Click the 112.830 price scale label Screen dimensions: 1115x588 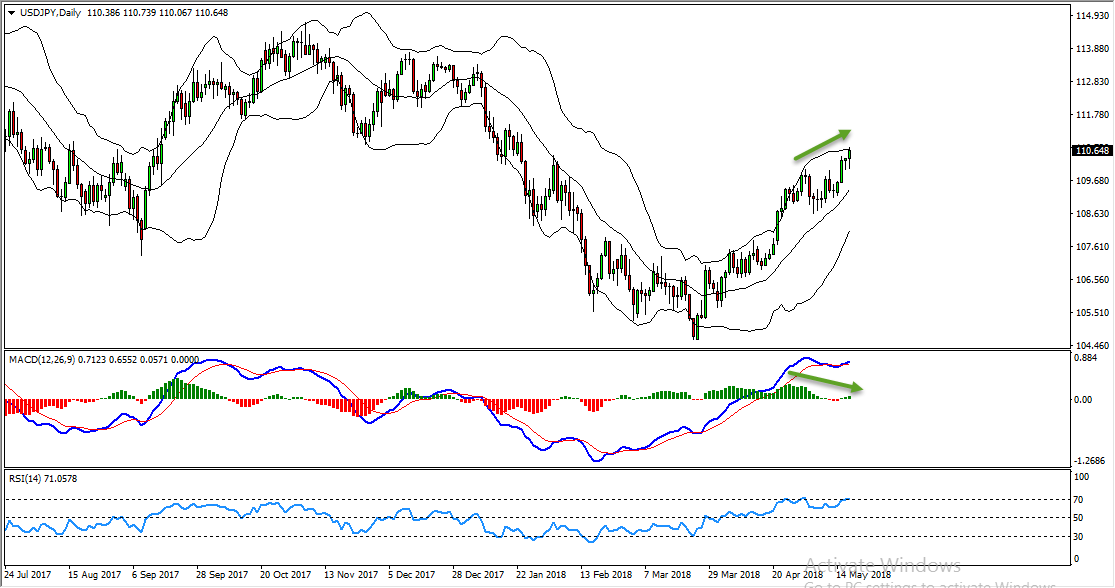[x=1094, y=82]
